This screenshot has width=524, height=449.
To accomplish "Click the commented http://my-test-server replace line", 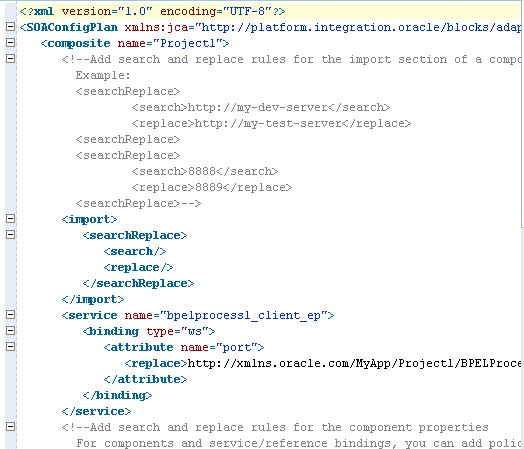I will 271,123.
